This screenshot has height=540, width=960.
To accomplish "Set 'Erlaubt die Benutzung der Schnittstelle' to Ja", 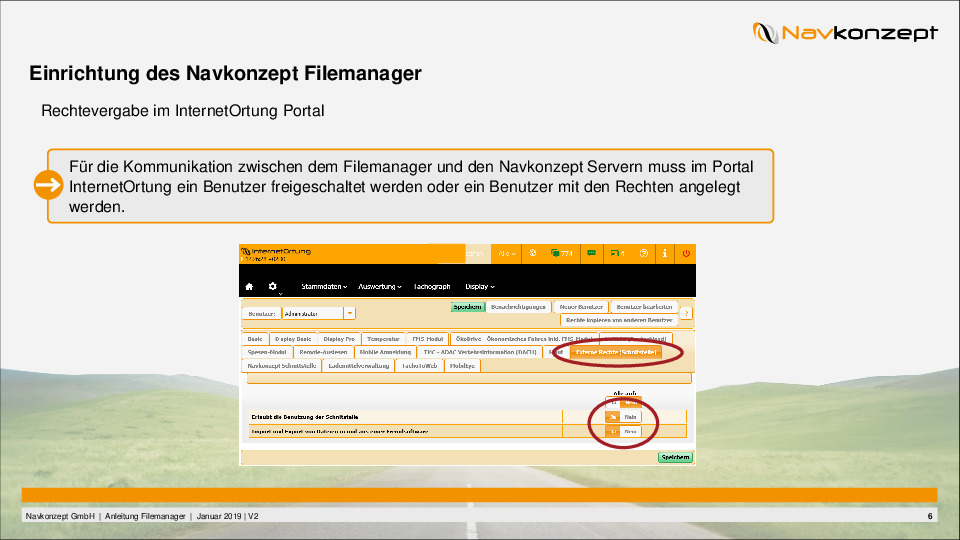I will point(612,416).
